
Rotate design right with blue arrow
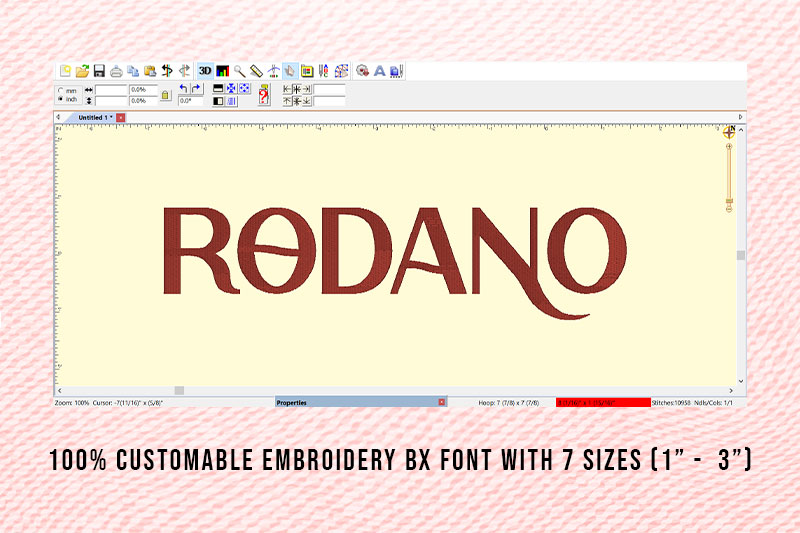[x=196, y=89]
